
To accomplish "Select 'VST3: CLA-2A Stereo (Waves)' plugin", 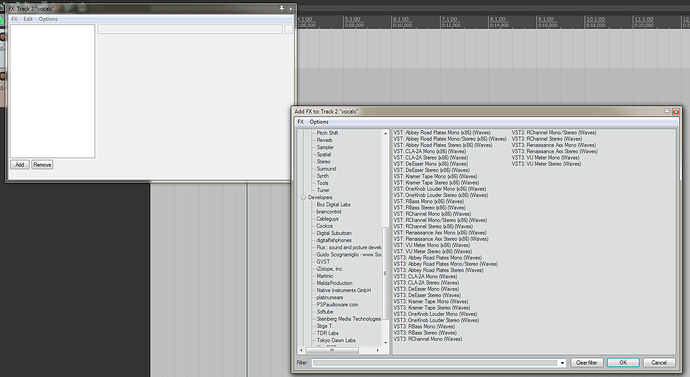I will (x=426, y=282).
